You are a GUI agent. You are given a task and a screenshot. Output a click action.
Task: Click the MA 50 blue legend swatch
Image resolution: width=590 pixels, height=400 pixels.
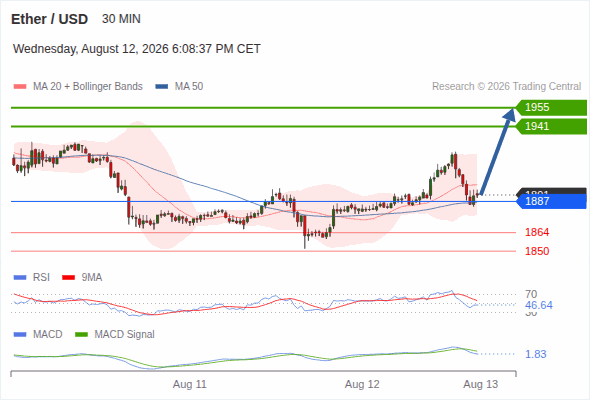[162, 87]
